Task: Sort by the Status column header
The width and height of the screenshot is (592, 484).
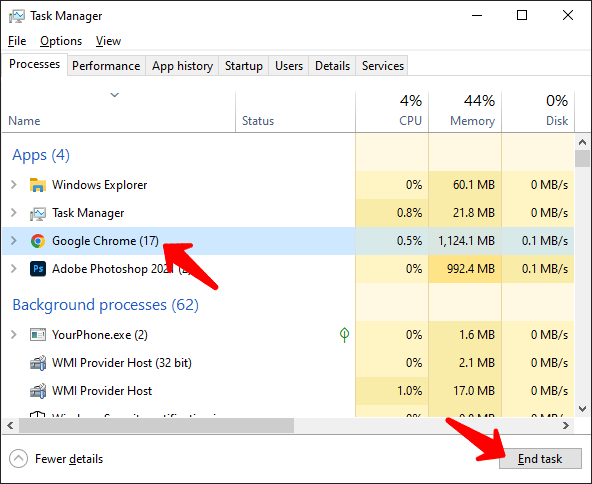Action: (258, 121)
